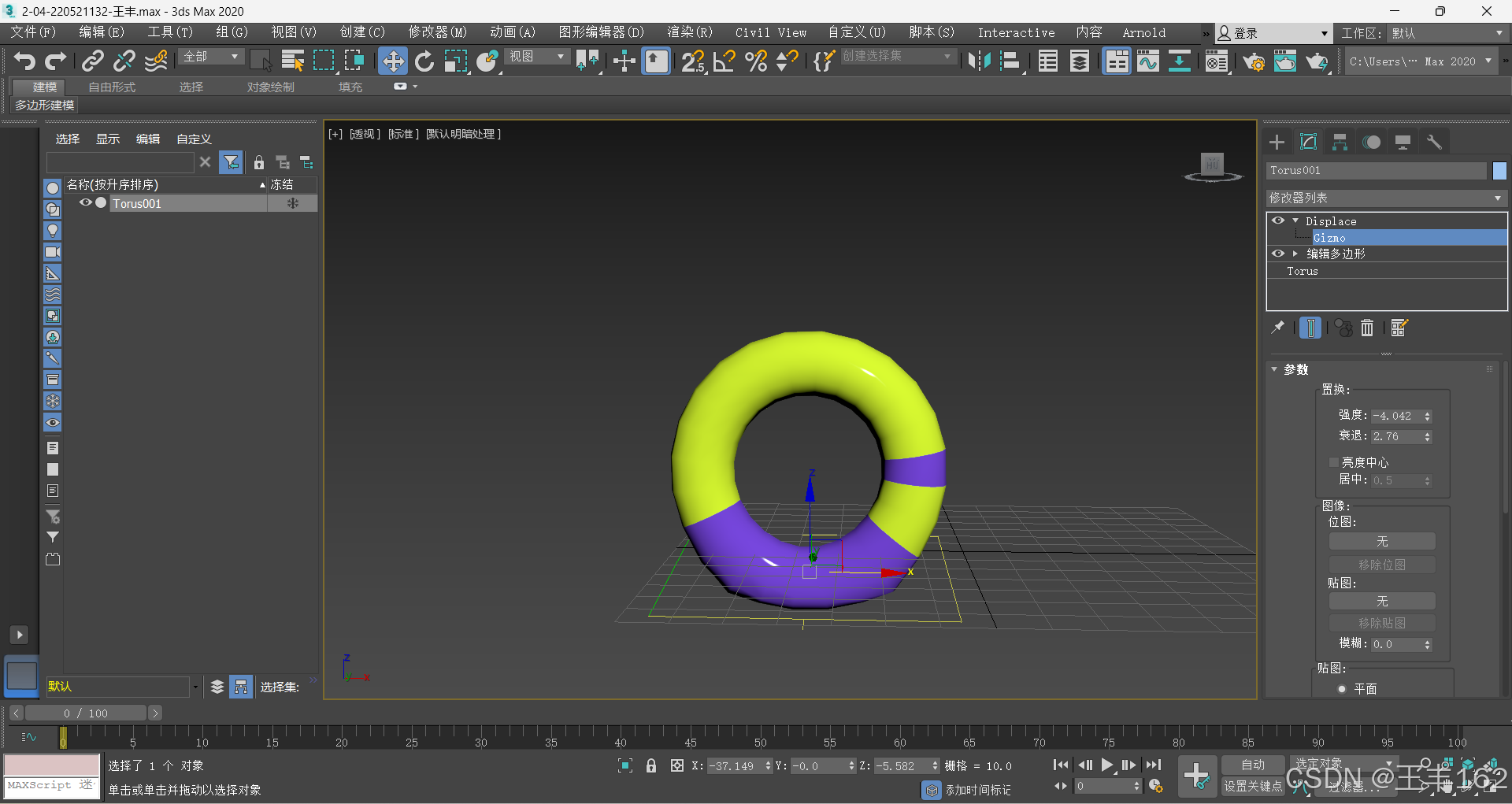Select the Link tool icon
1512x804 pixels.
click(93, 61)
